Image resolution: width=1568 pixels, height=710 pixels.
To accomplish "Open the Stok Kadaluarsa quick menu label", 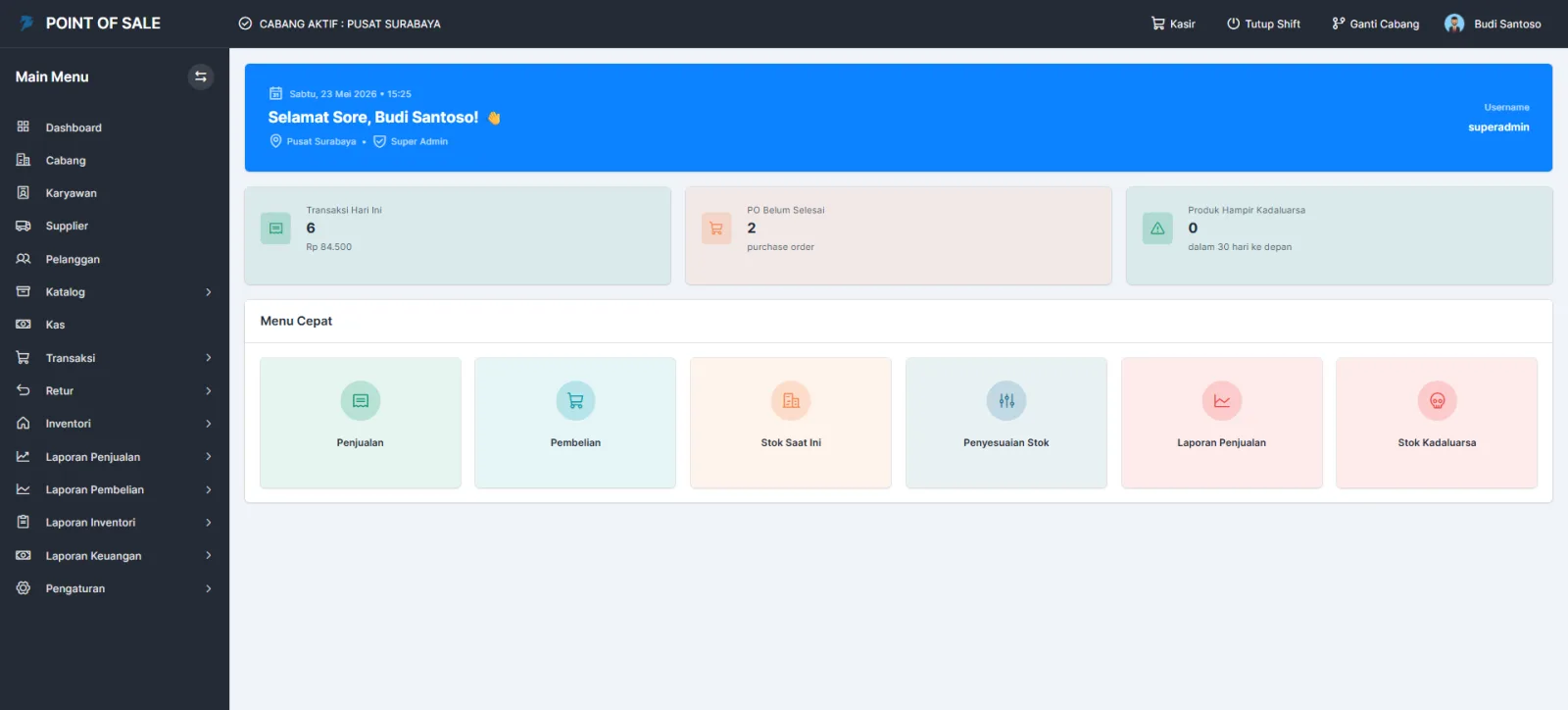I will point(1437,442).
